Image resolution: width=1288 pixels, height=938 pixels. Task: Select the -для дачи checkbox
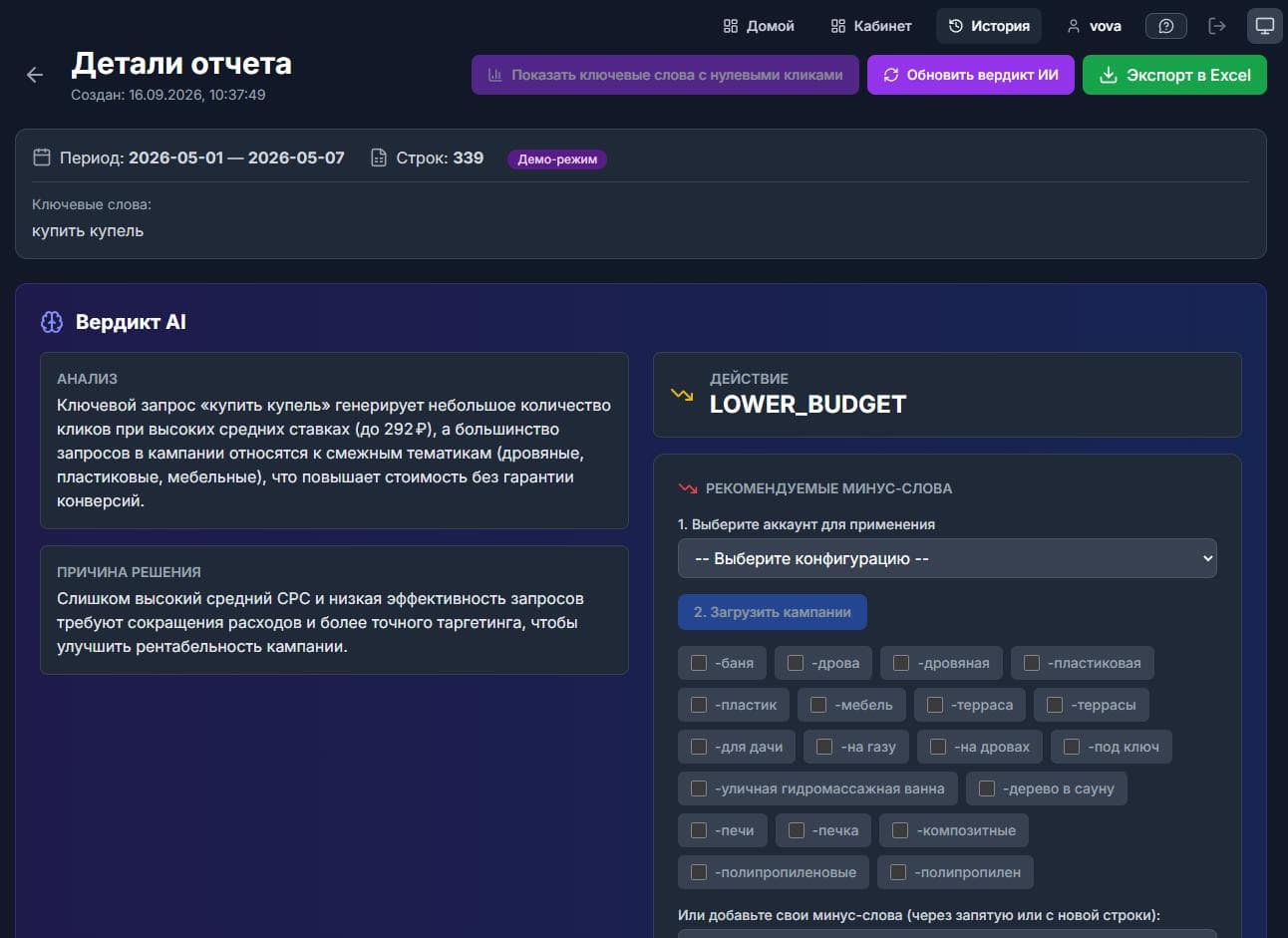pos(699,747)
